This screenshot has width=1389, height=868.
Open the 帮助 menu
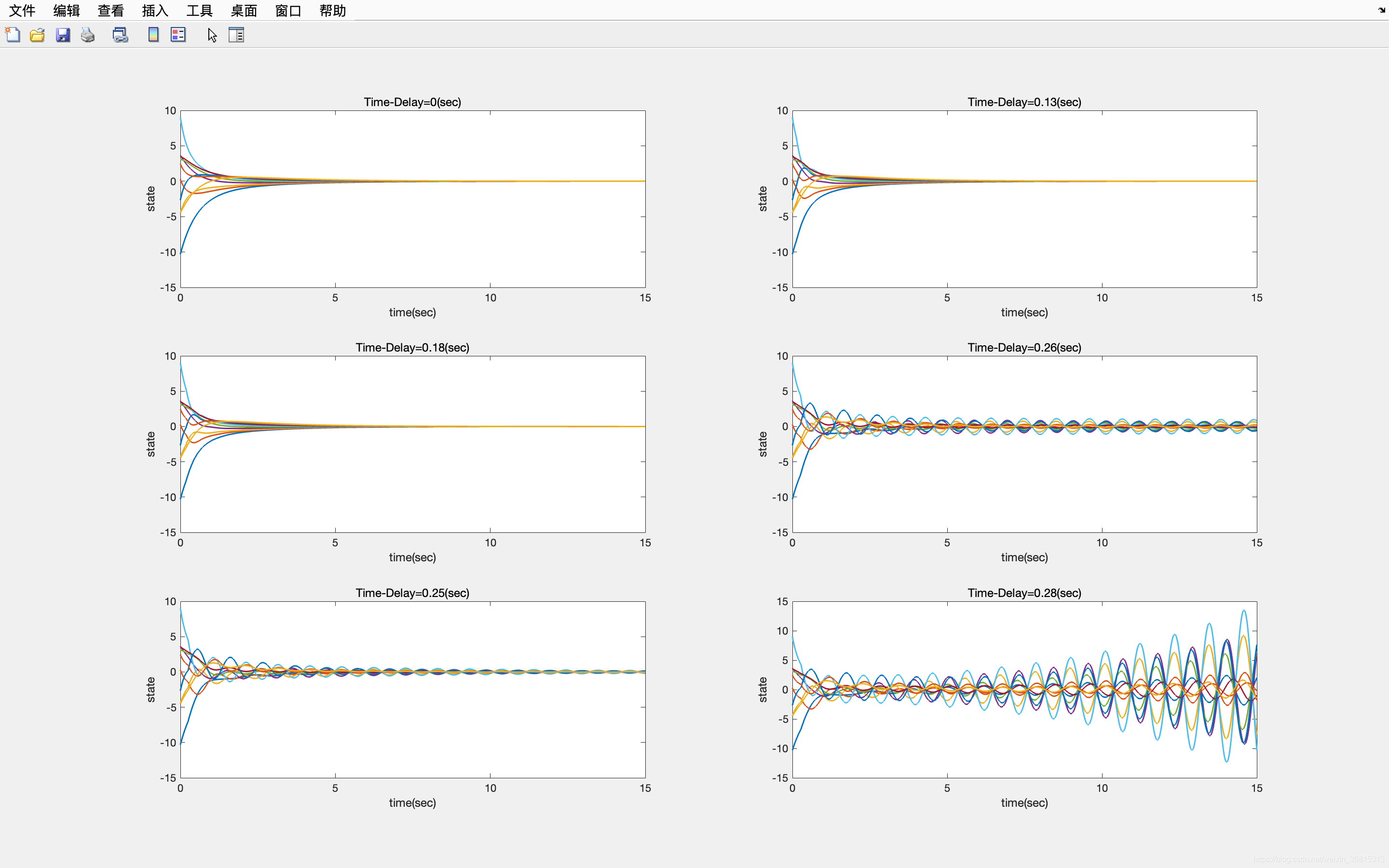pyautogui.click(x=332, y=10)
